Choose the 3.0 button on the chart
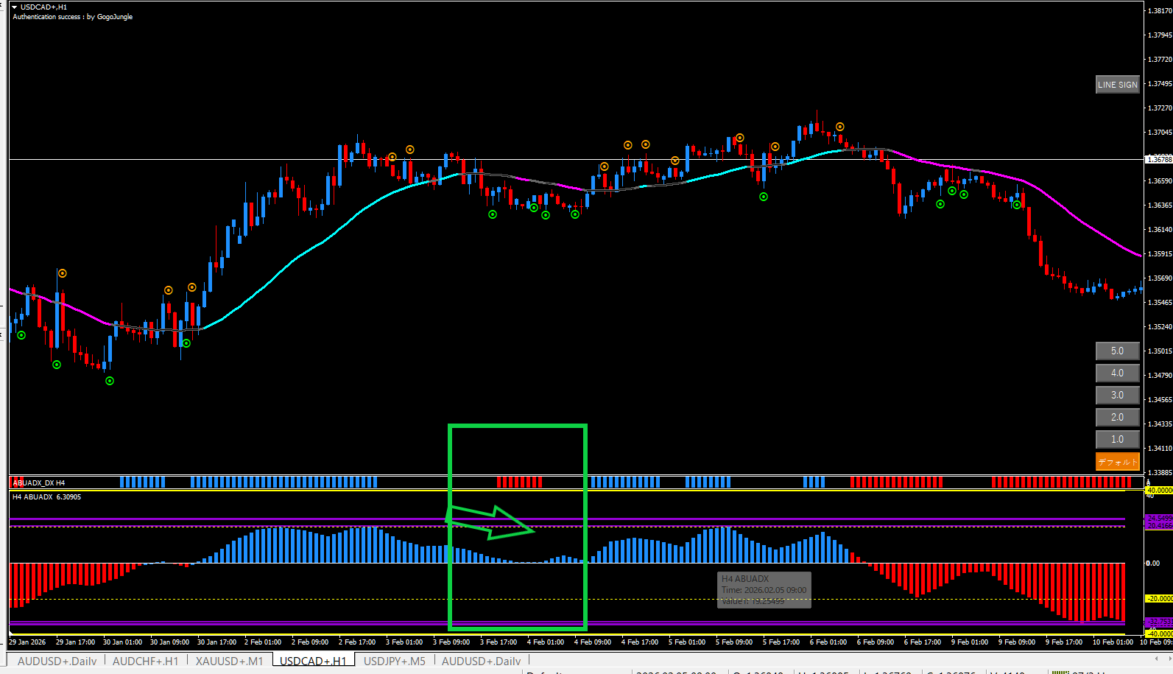This screenshot has height=674, width=1173. click(x=1117, y=396)
